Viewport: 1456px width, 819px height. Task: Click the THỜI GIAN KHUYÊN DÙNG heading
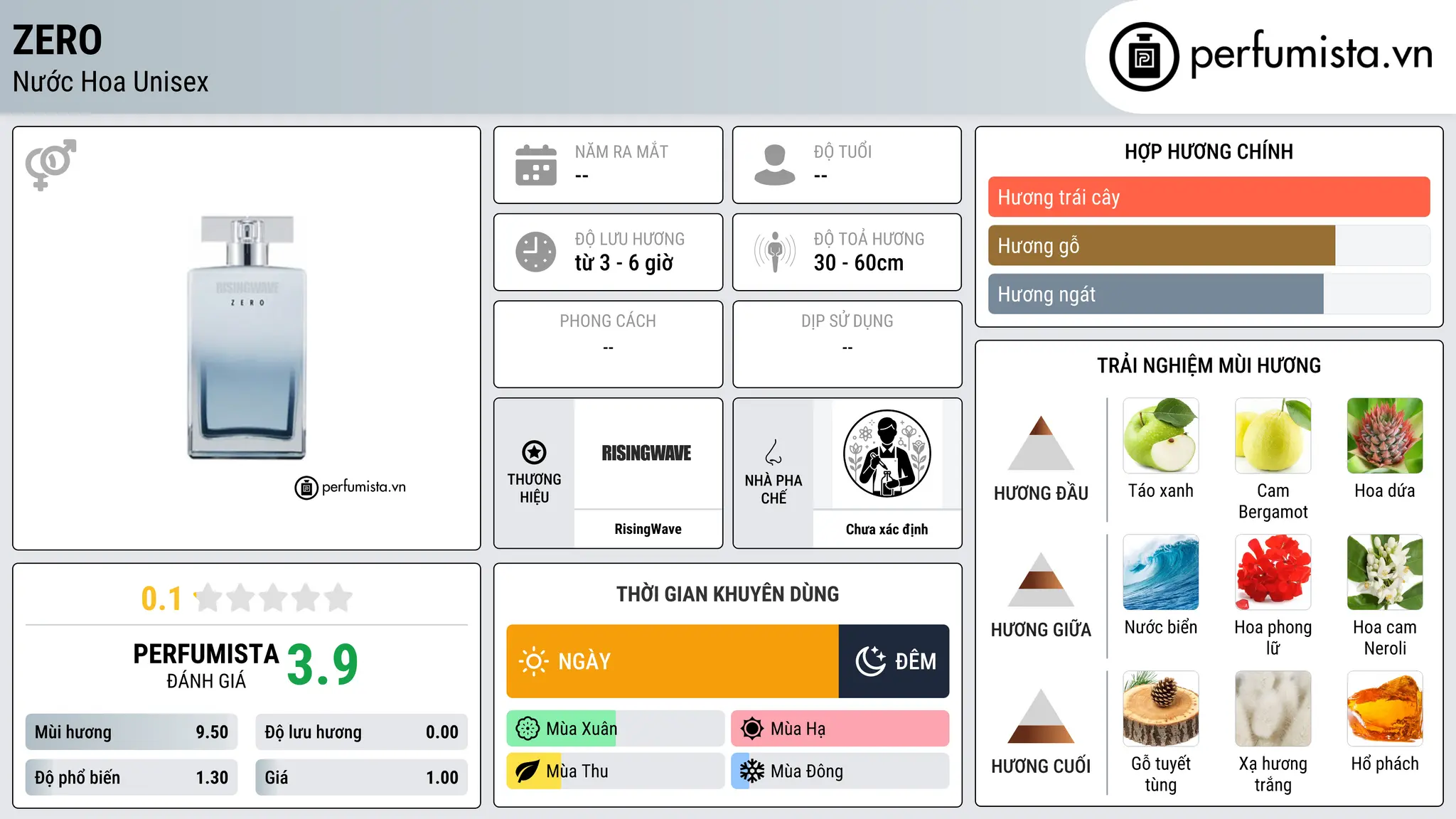(727, 594)
